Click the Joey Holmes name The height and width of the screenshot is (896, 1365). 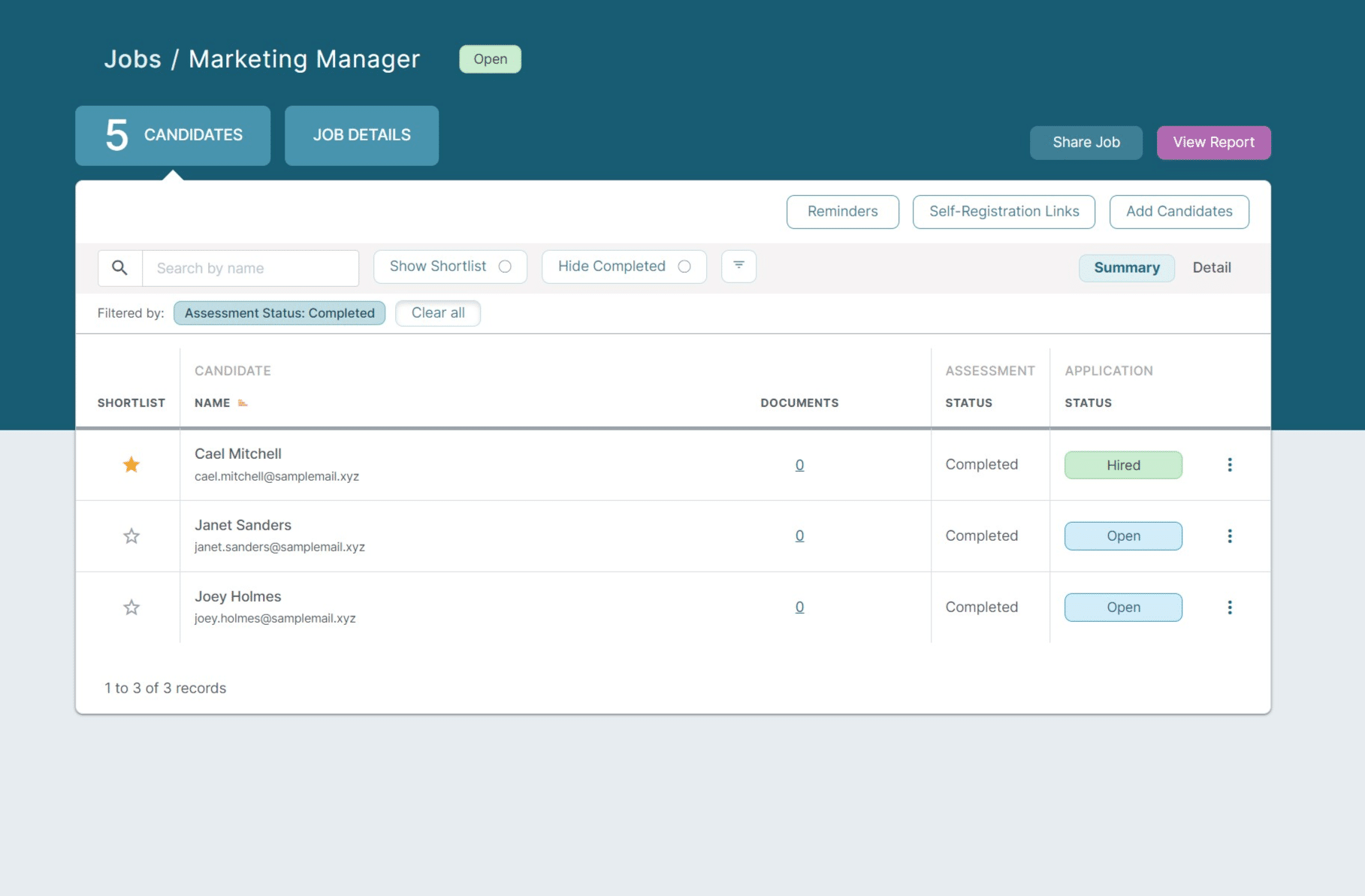237,596
